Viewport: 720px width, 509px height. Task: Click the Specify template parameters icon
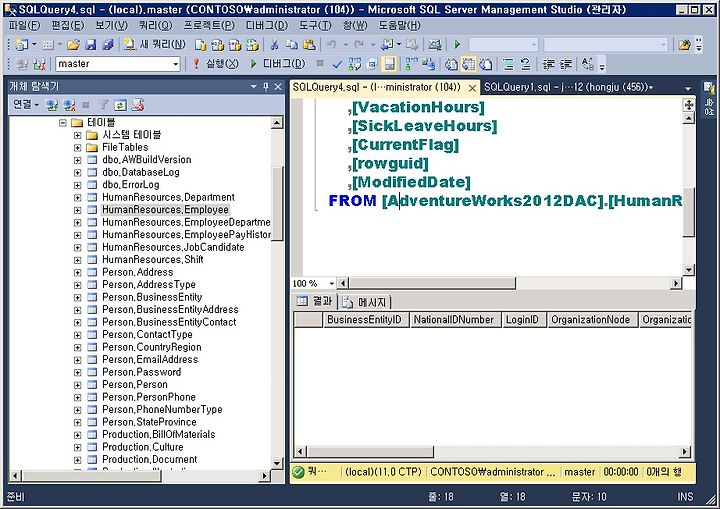click(587, 64)
